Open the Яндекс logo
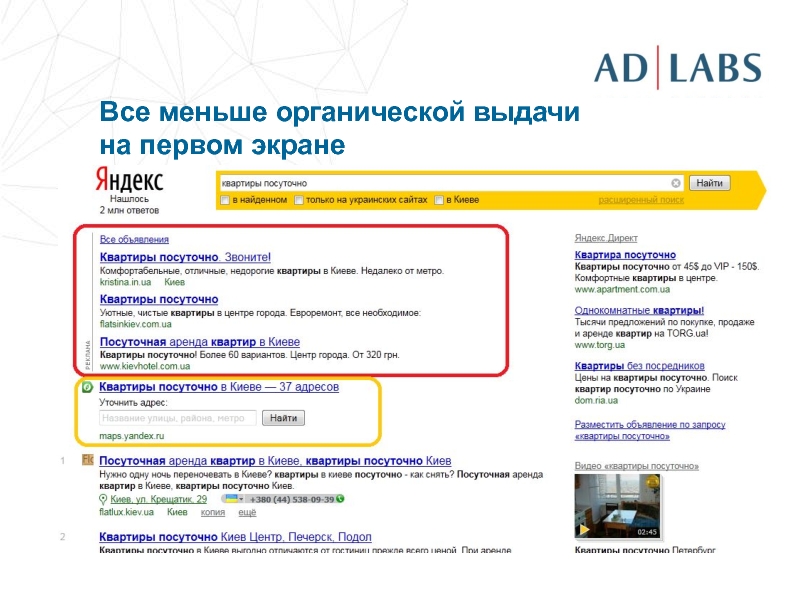This screenshot has height=600, width=800. click(129, 180)
